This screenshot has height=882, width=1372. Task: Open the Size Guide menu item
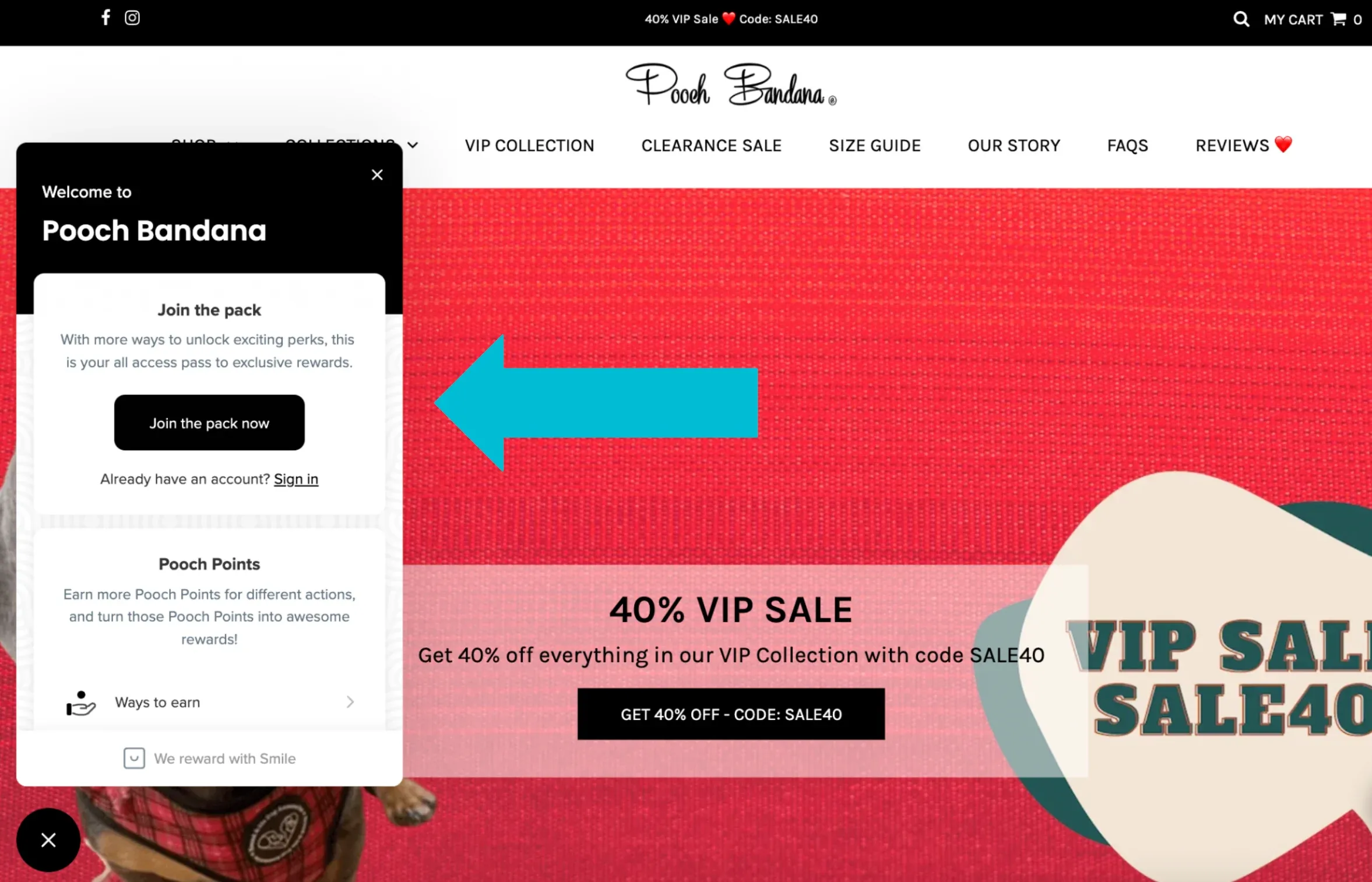875,146
